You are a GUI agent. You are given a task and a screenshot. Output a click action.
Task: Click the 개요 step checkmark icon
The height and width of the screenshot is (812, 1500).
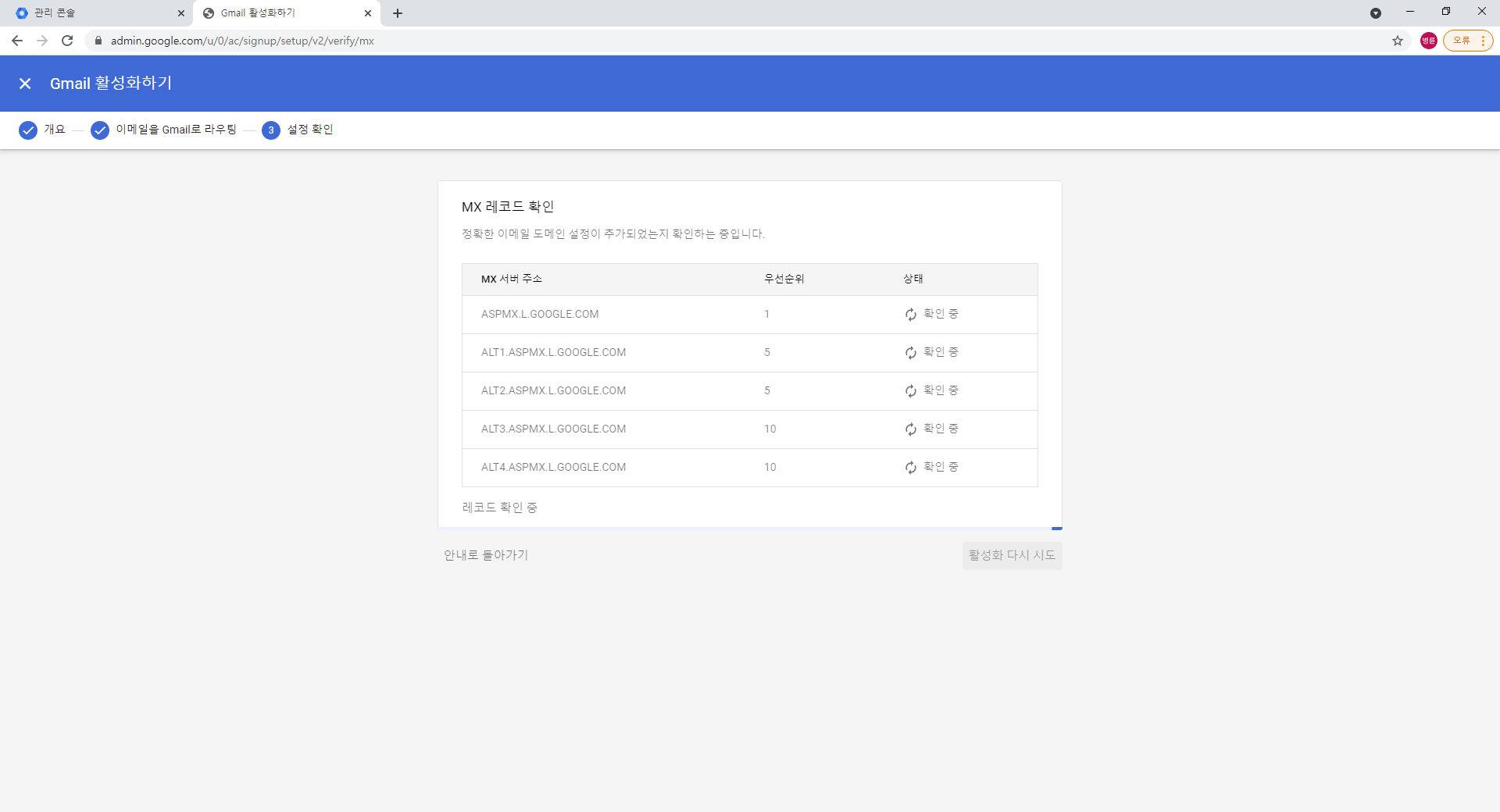[x=28, y=130]
